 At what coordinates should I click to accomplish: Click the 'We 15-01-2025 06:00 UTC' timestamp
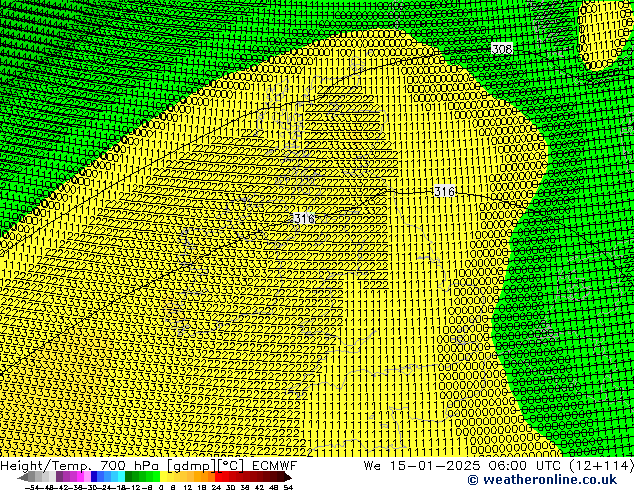464,466
